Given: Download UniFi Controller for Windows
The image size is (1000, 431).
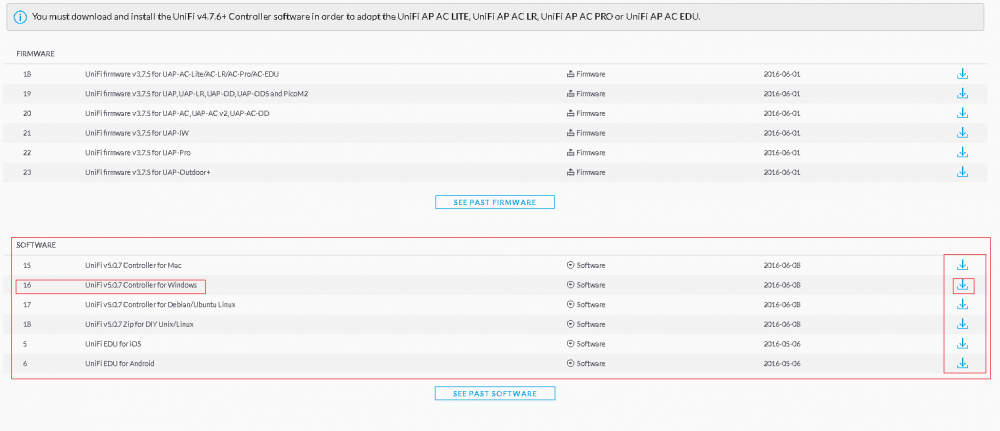Looking at the screenshot, I should [962, 285].
